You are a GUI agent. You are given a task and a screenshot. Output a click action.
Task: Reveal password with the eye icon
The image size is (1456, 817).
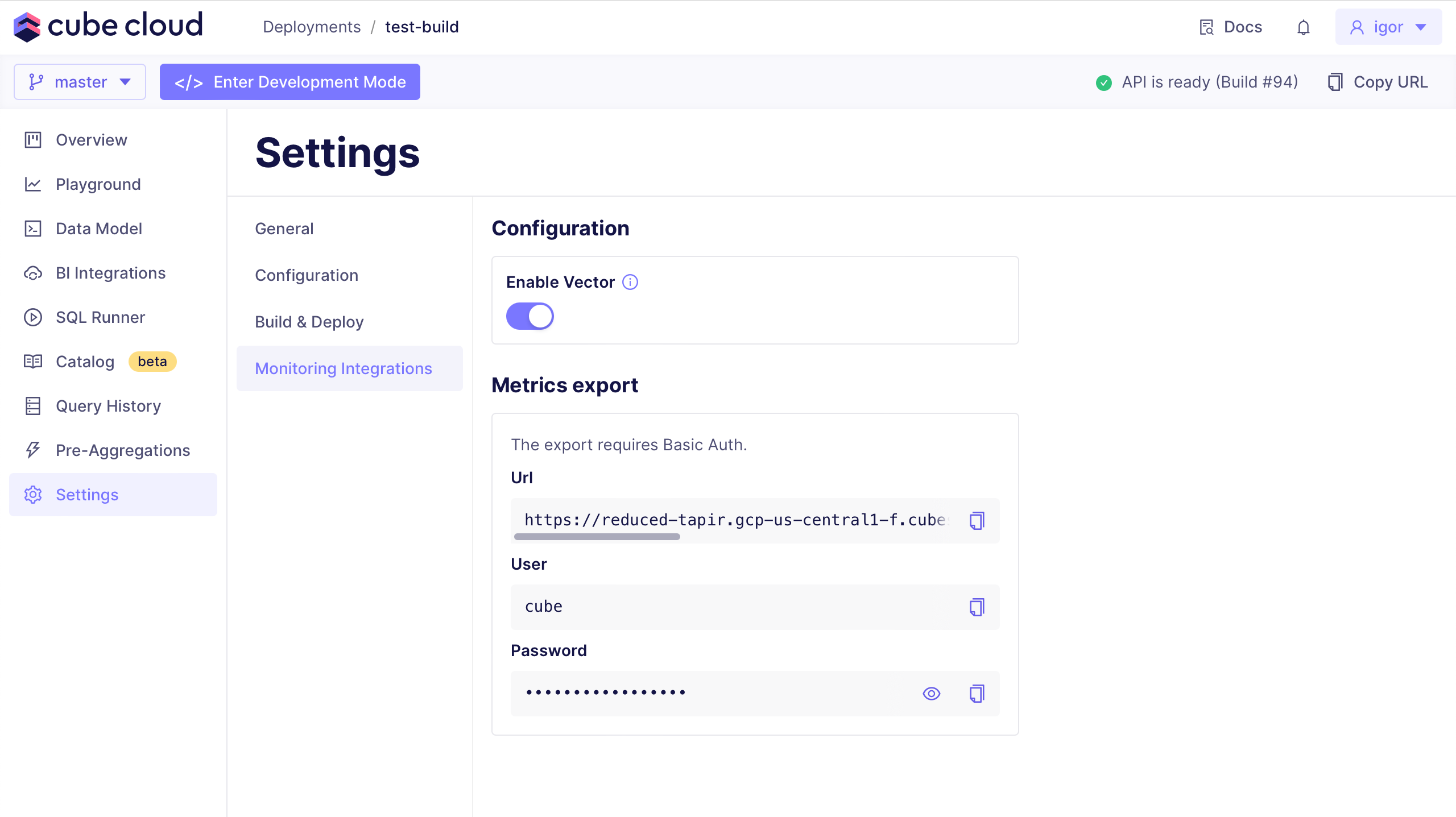(931, 693)
